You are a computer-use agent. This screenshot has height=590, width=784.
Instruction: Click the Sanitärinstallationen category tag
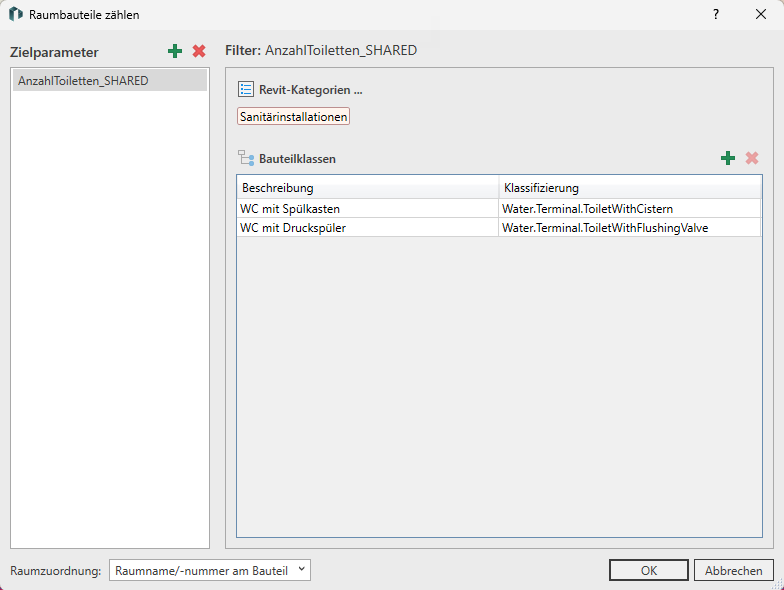tap(293, 116)
